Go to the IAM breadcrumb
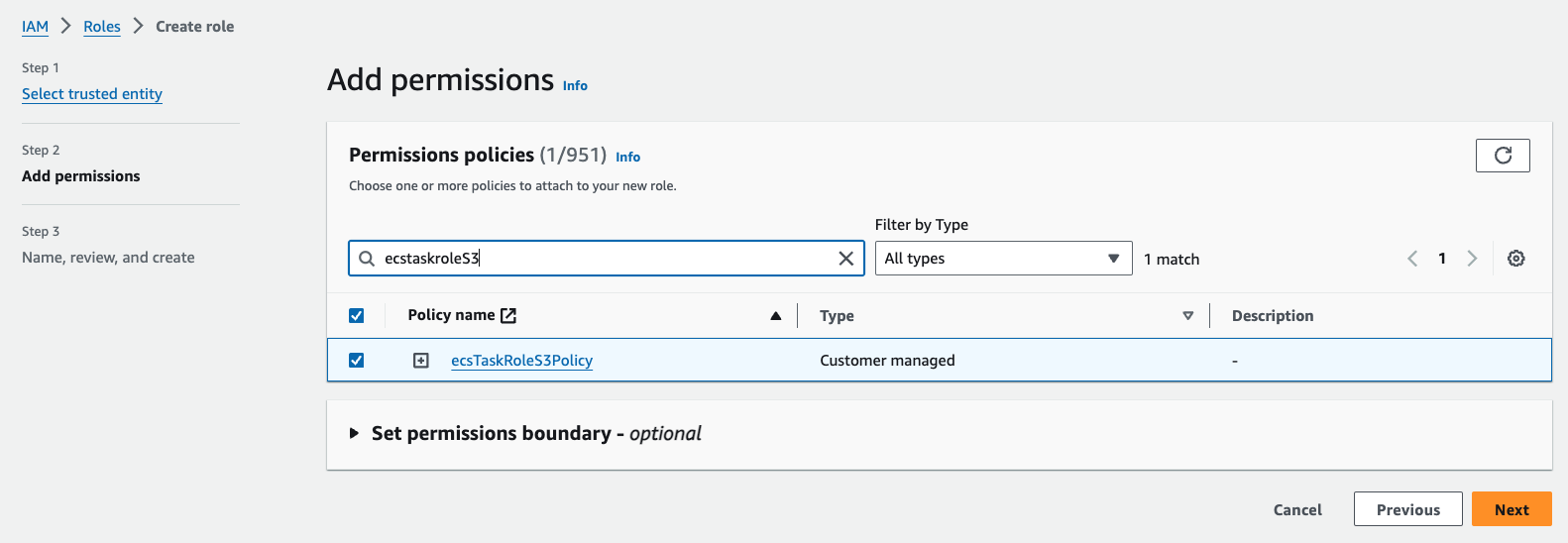Image resolution: width=1568 pixels, height=543 pixels. [x=35, y=27]
